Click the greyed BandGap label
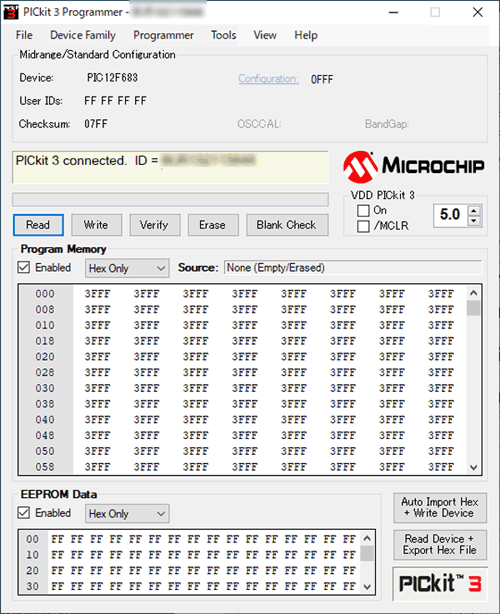 [x=387, y=124]
